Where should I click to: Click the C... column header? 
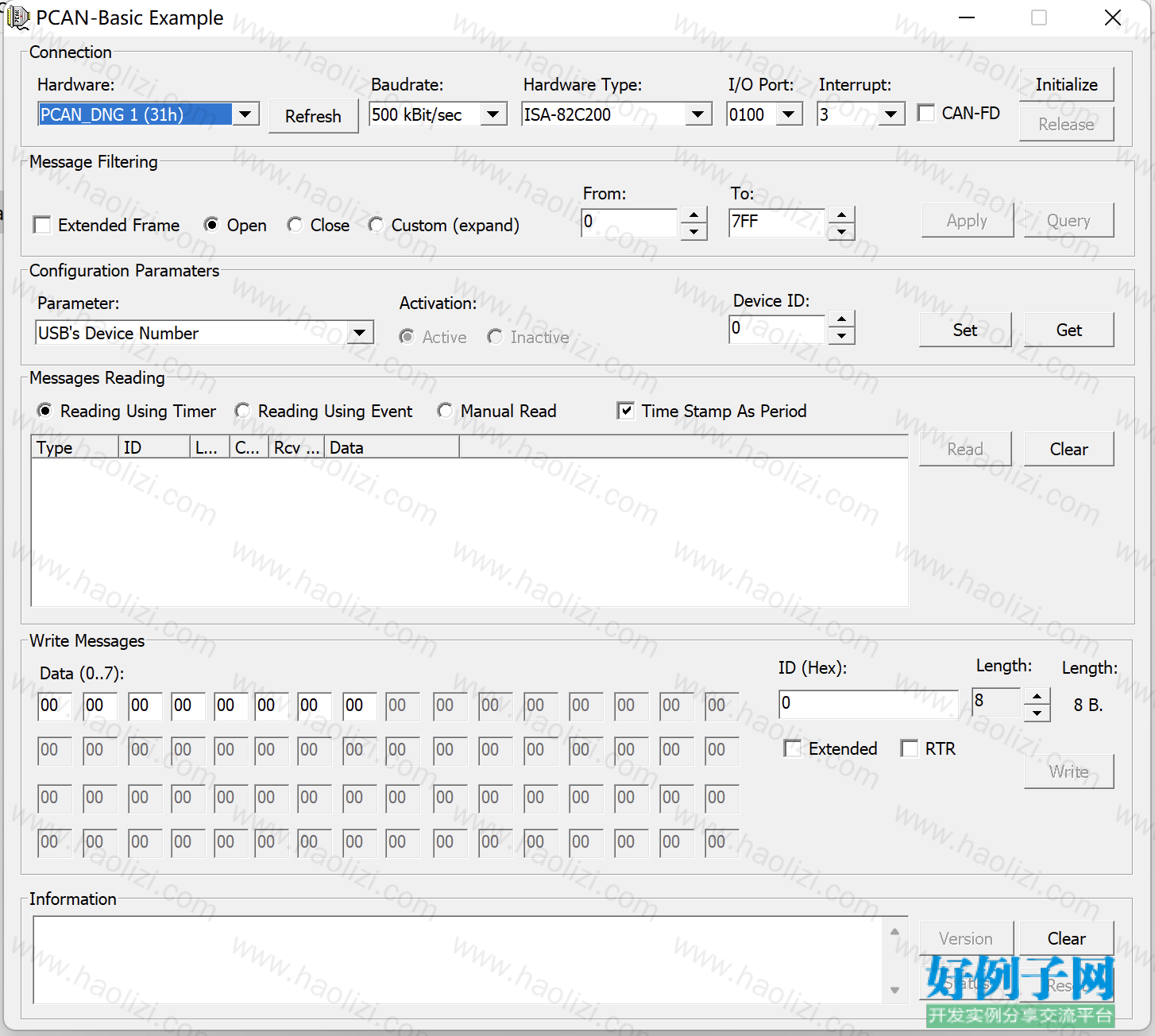tap(249, 447)
